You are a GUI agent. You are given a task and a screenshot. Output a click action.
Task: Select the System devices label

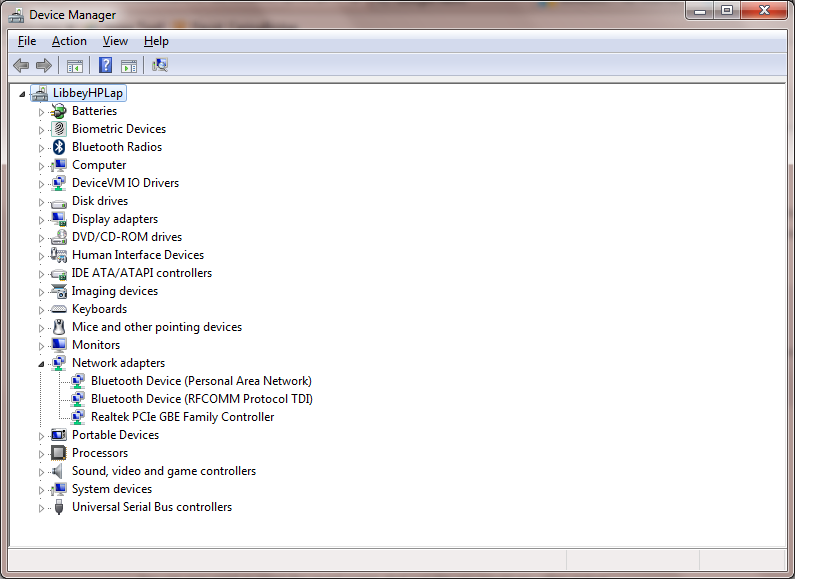click(x=112, y=489)
